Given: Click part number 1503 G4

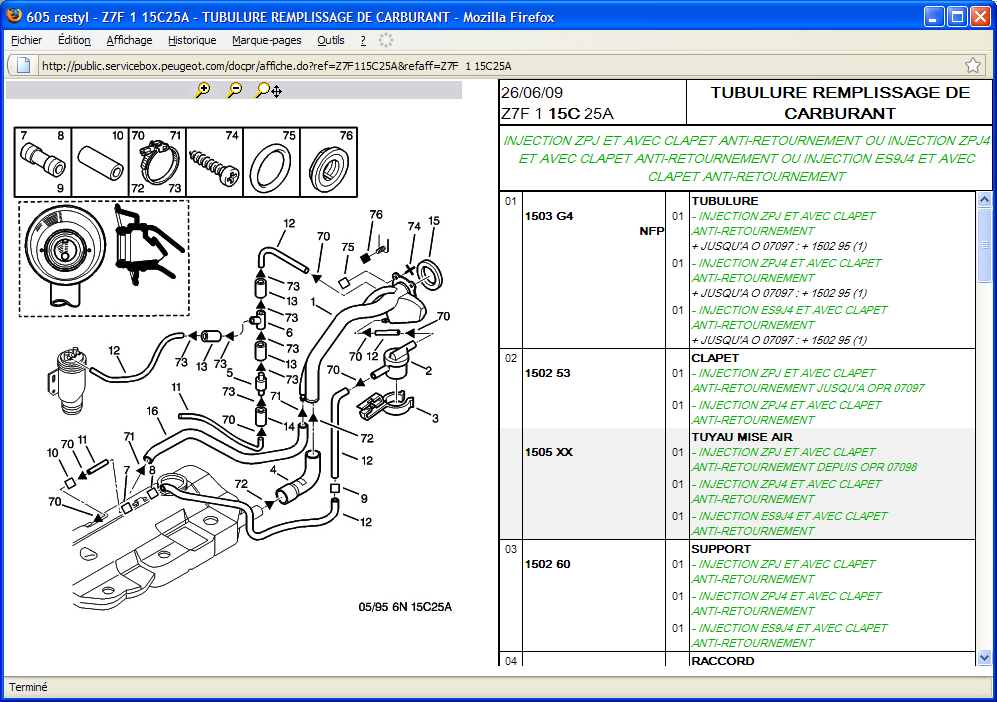Looking at the screenshot, I should (549, 216).
